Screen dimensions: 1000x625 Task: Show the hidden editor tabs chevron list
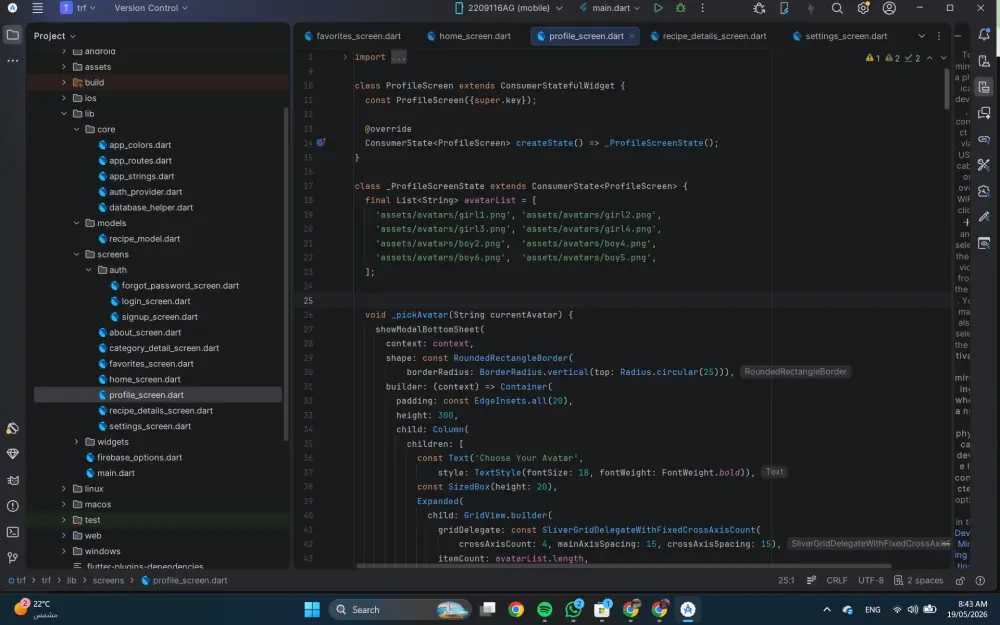tap(922, 36)
